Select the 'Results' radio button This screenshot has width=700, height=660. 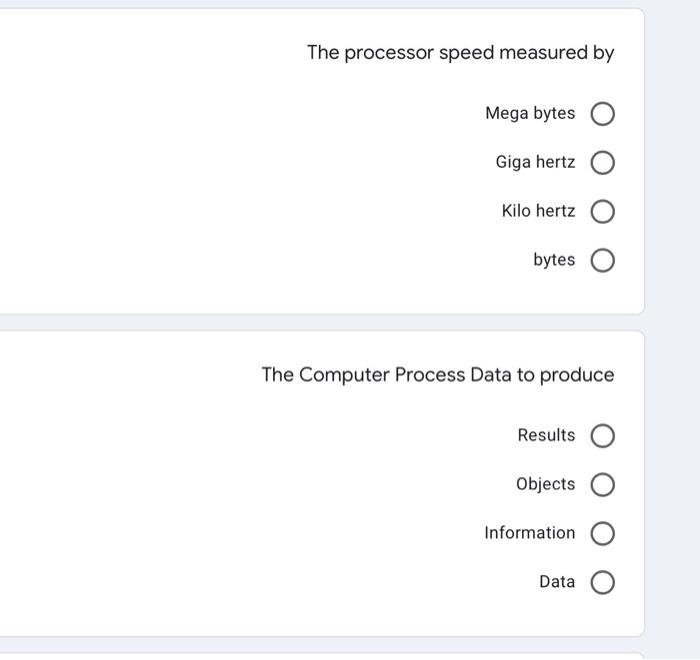click(602, 436)
